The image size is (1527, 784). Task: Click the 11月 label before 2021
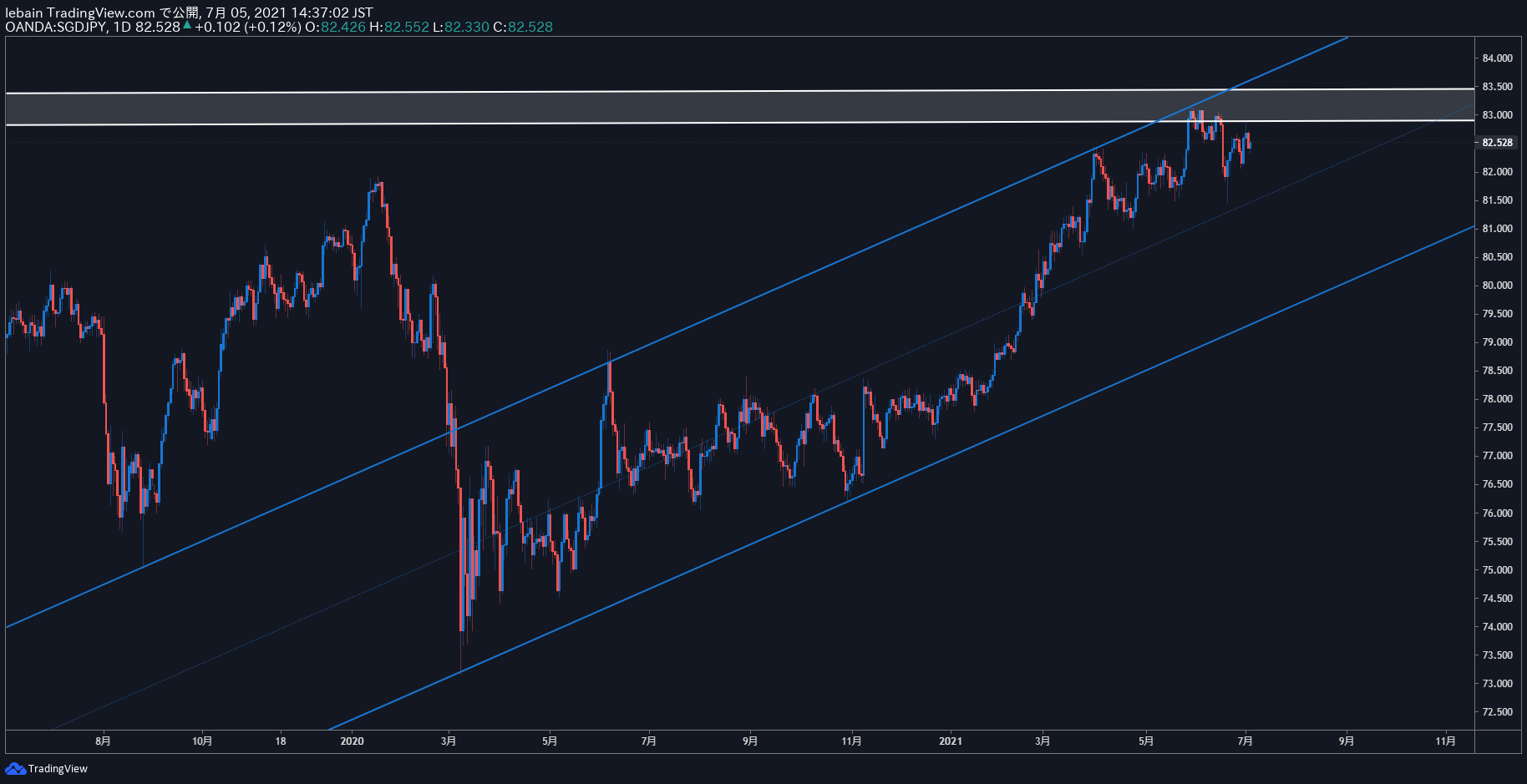click(851, 741)
